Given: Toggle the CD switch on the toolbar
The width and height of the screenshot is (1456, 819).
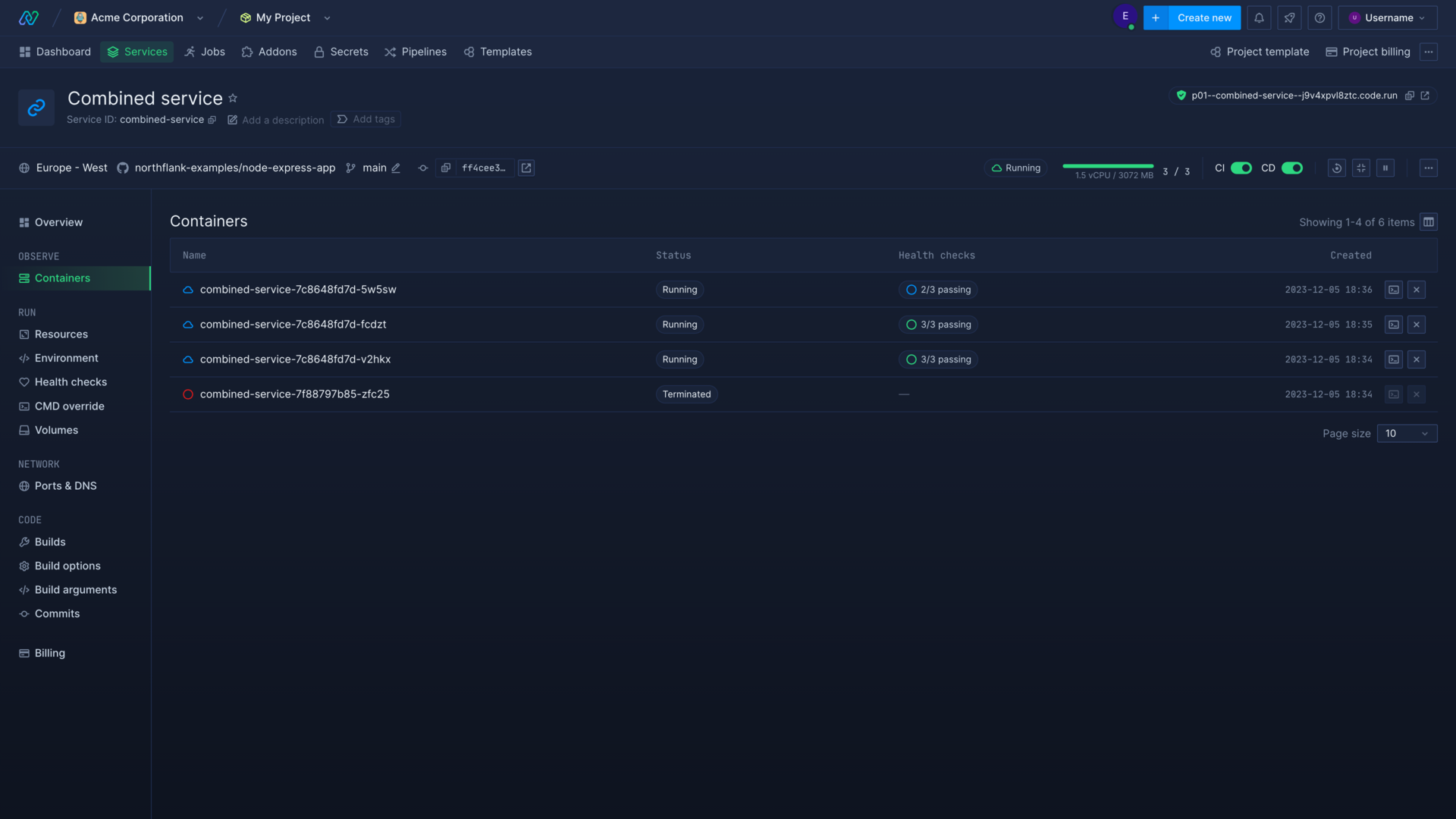Looking at the screenshot, I should (1292, 168).
